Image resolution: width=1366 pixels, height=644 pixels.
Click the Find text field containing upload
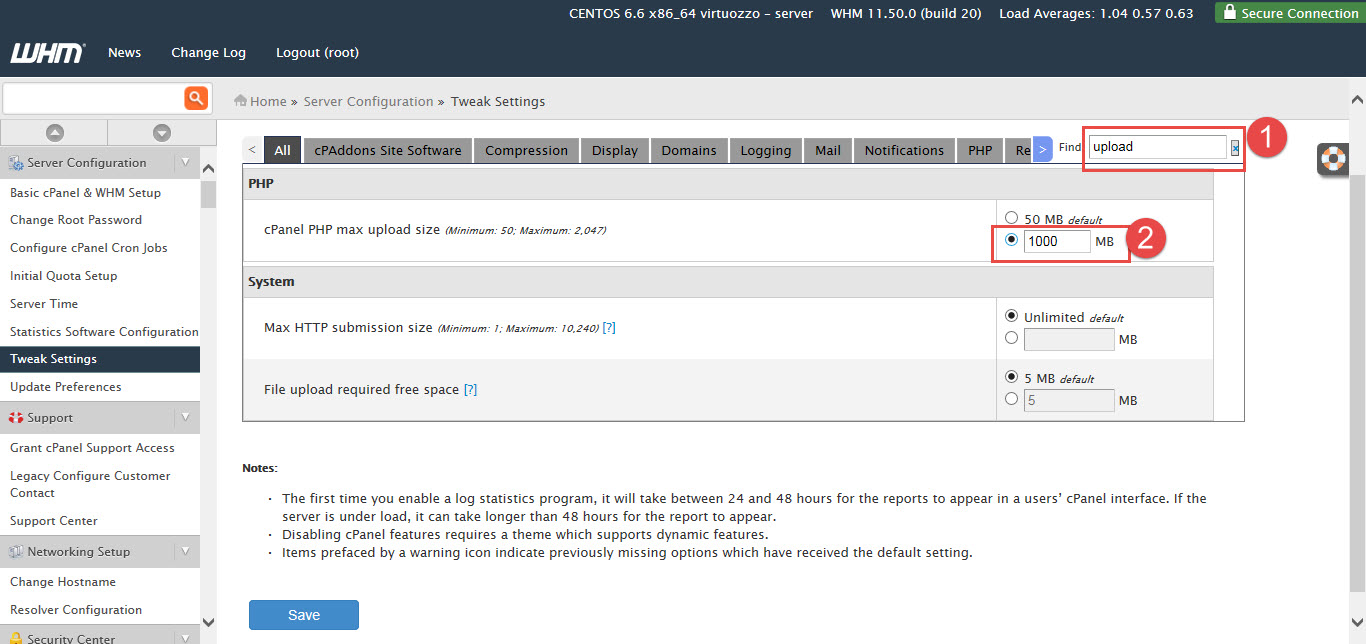pos(1156,147)
